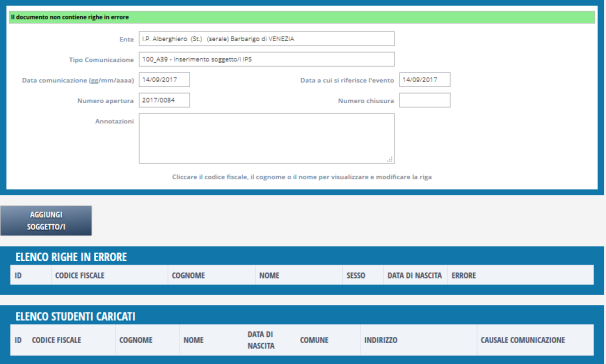606x364 pixels.
Task: Click the empty Numero chiusura field
Action: click(x=425, y=100)
